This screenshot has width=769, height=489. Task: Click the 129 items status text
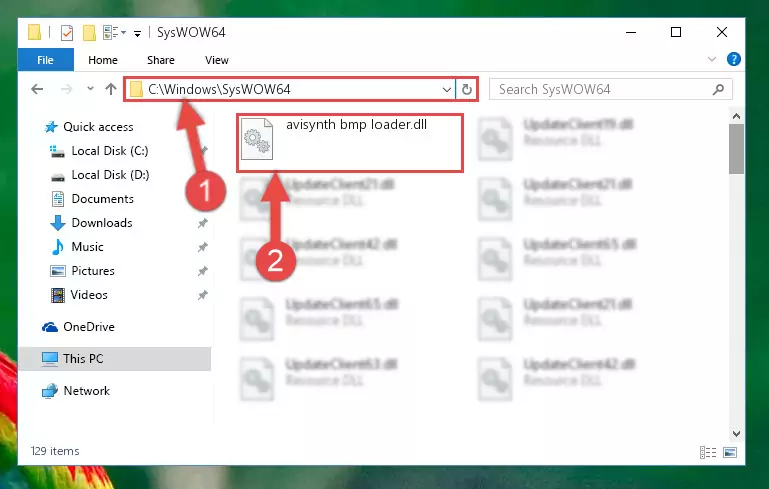[x=55, y=451]
